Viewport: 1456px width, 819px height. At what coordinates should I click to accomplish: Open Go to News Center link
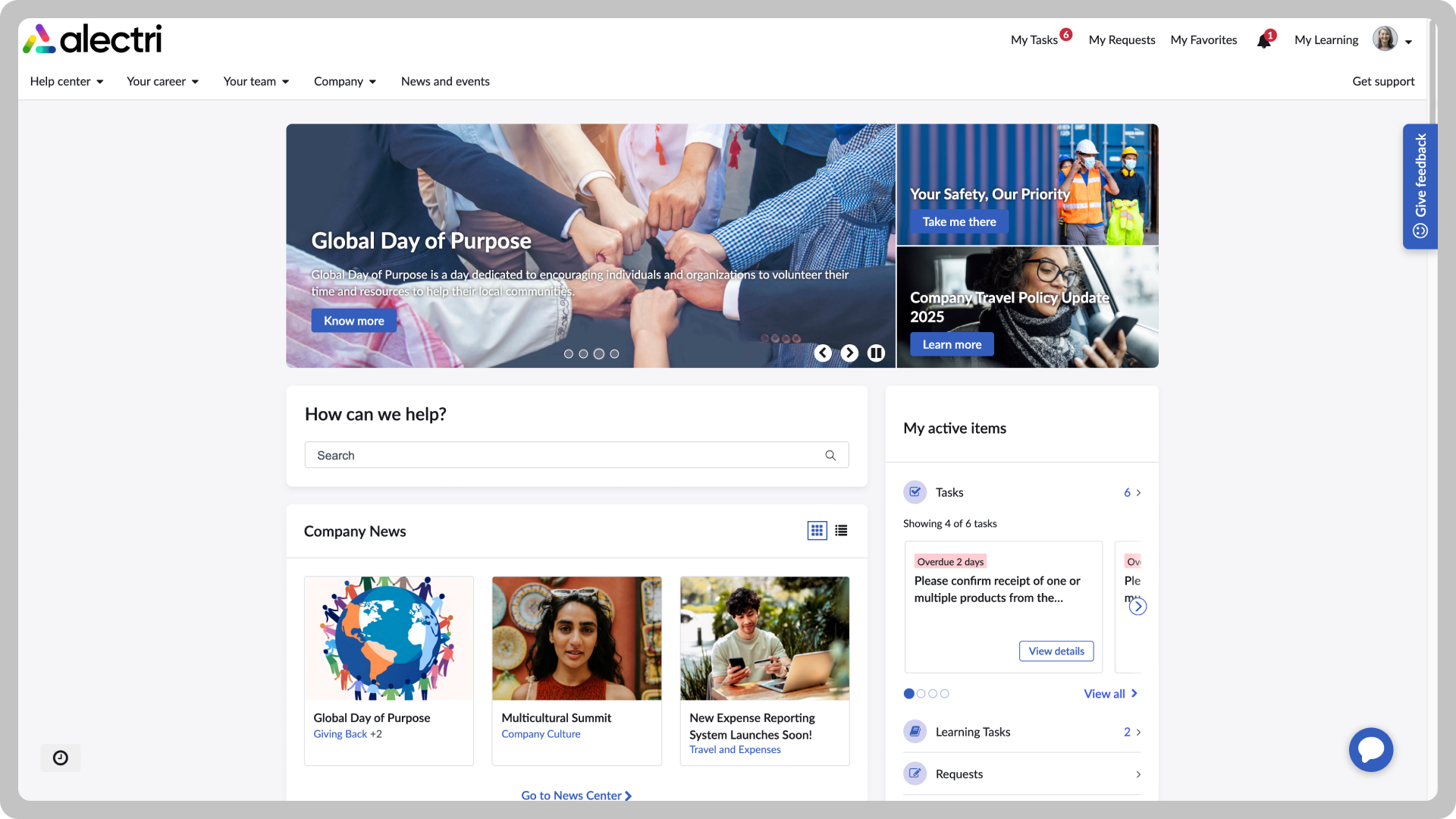[x=576, y=795]
